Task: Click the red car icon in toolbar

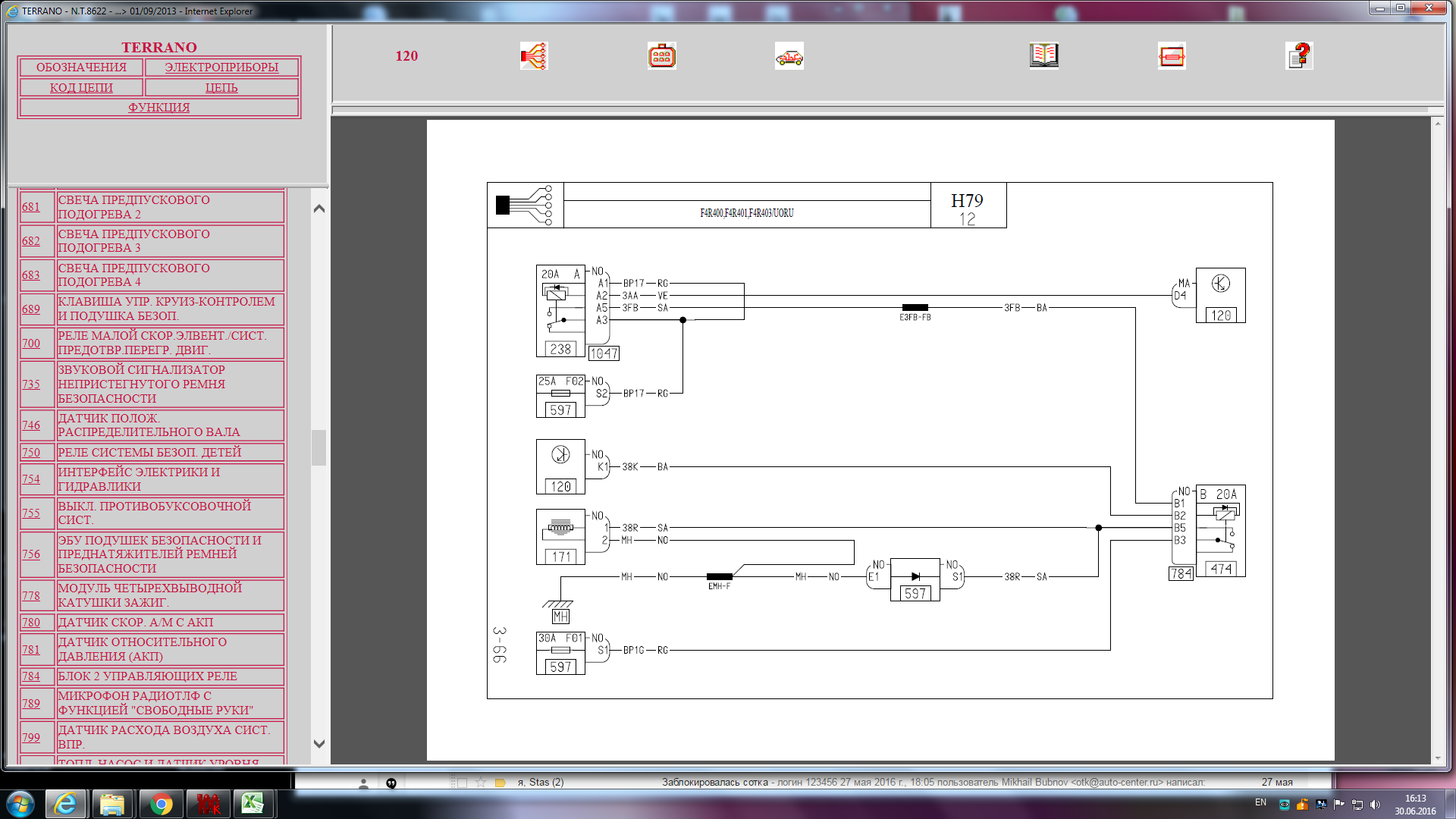Action: [789, 56]
